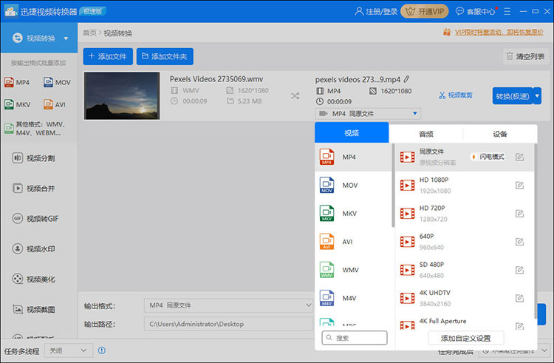Toggle the 闪电模式 lightning mode option
The width and height of the screenshot is (554, 363).
(x=488, y=157)
